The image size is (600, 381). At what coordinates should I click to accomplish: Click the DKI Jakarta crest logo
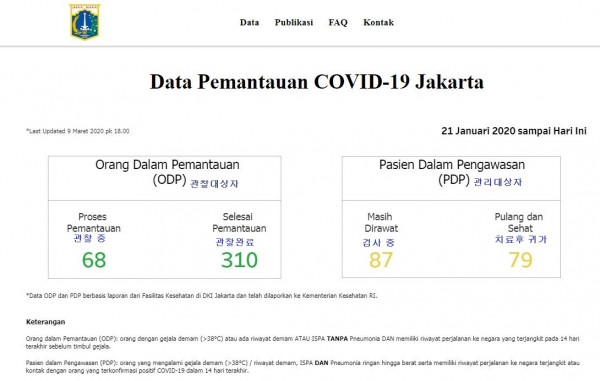85,22
